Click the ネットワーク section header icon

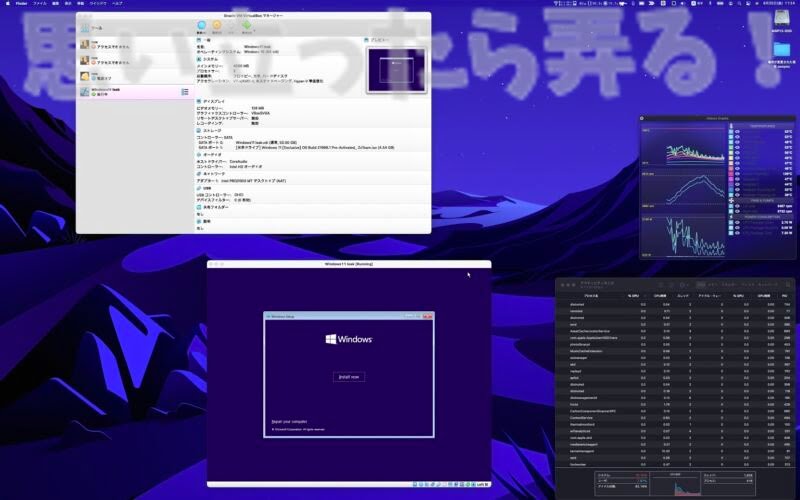[x=199, y=174]
